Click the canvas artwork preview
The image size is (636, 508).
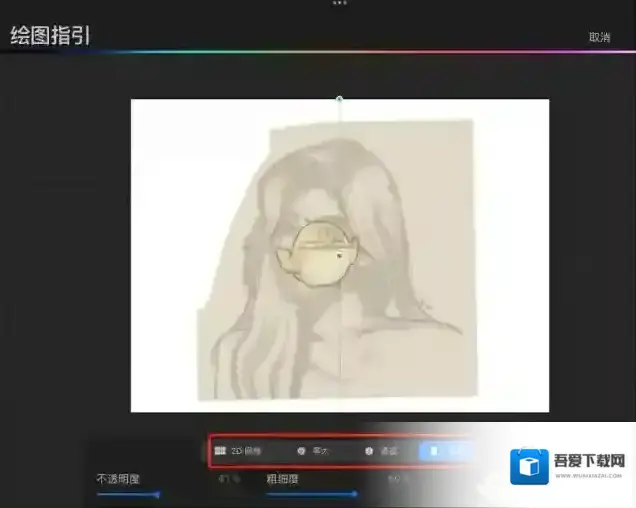(340, 256)
